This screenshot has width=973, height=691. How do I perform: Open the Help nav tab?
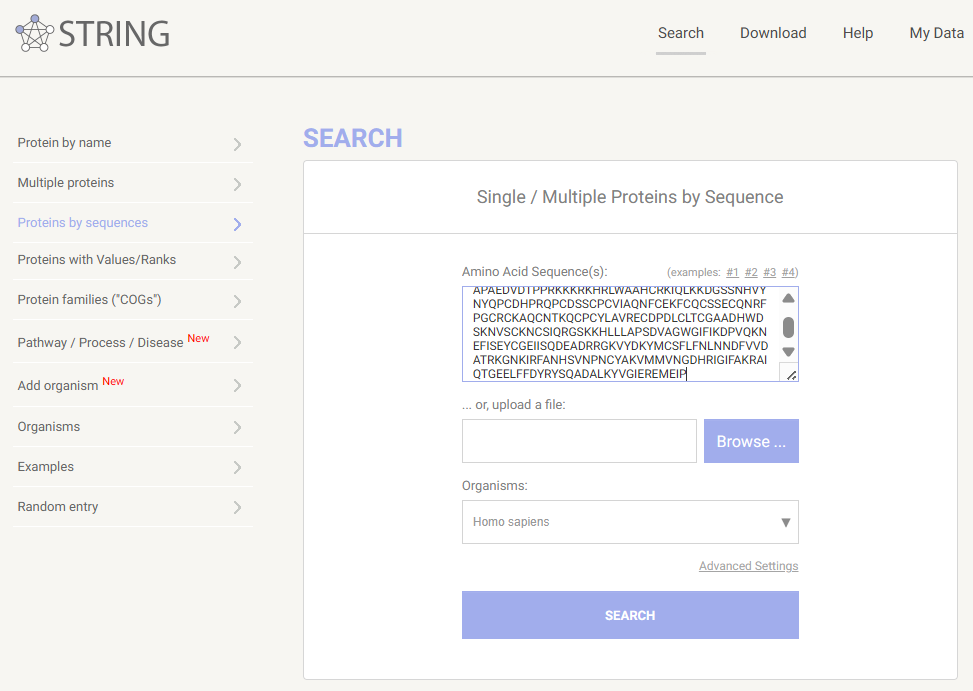click(x=858, y=33)
